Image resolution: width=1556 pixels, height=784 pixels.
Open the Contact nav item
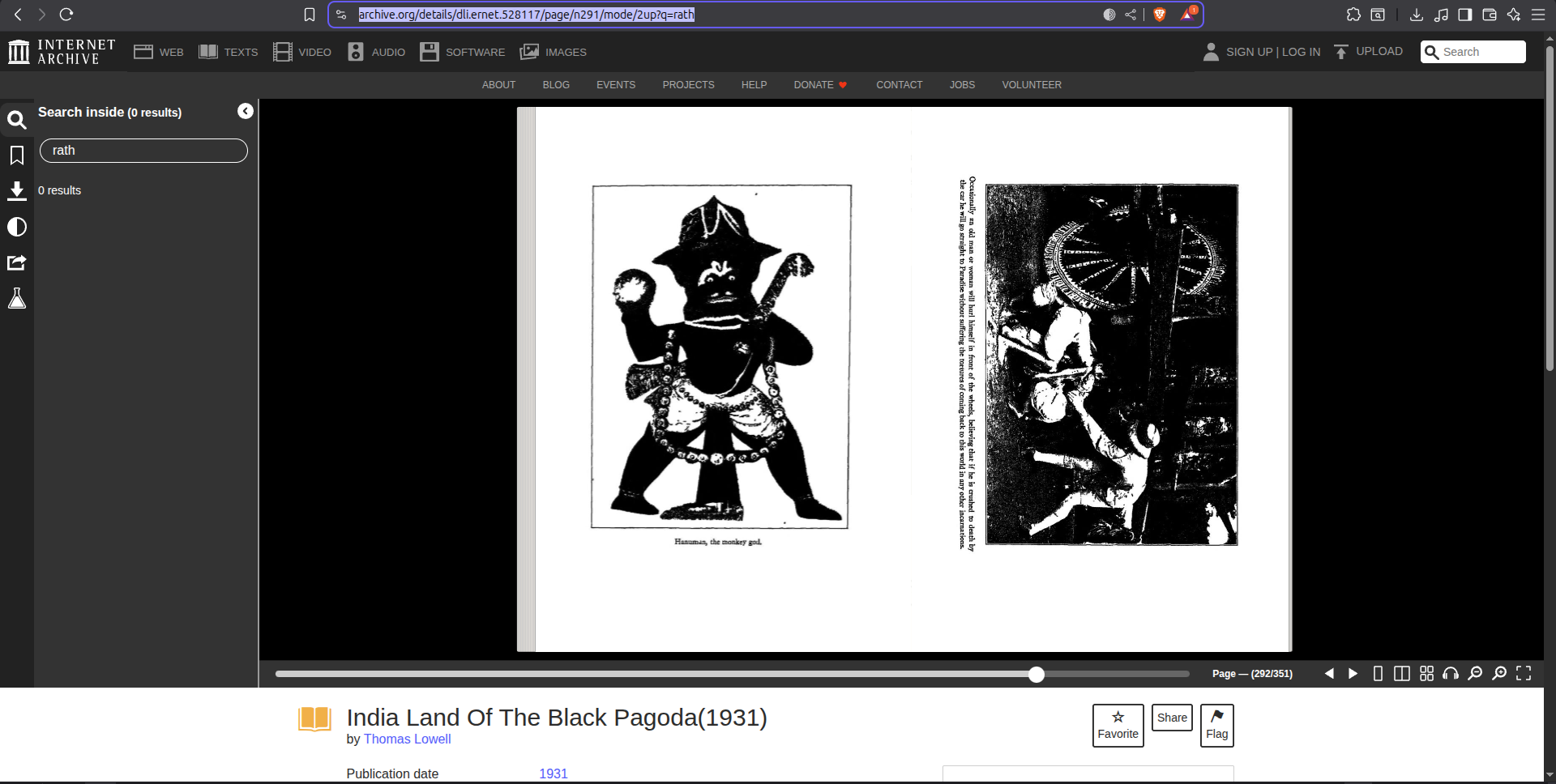(900, 85)
